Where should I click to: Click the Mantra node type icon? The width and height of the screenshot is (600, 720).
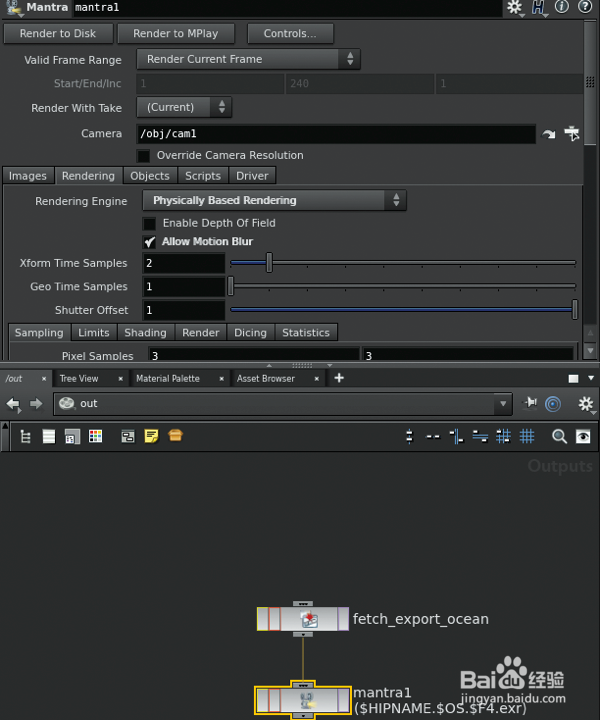coord(14,8)
